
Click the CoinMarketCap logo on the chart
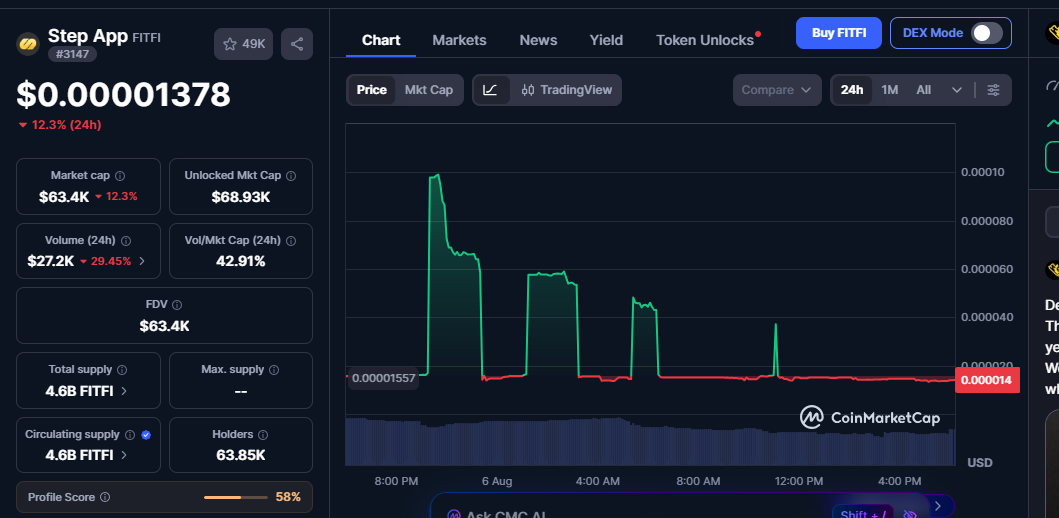coord(870,417)
